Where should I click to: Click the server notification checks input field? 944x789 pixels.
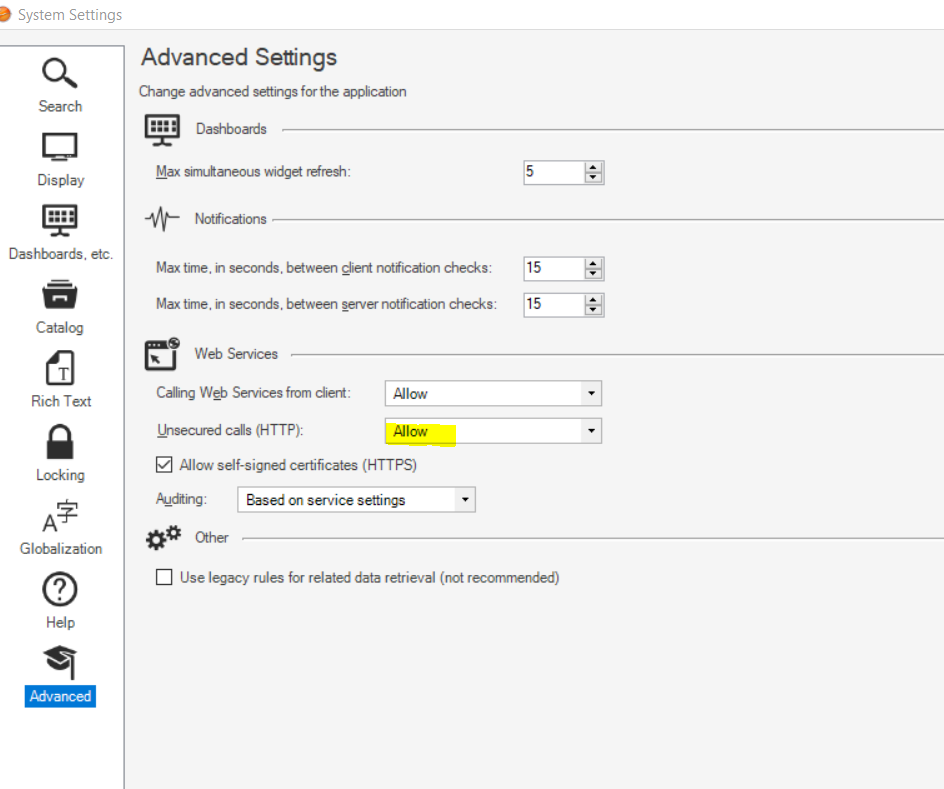[x=553, y=304]
